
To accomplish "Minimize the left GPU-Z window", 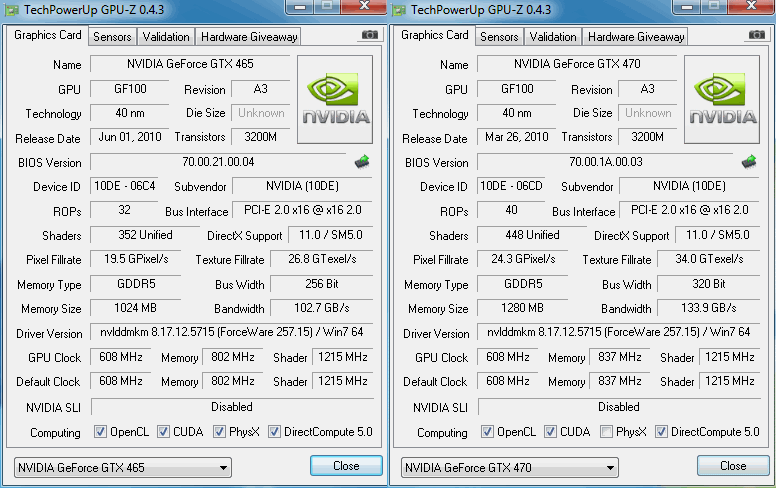I will [x=299, y=6].
